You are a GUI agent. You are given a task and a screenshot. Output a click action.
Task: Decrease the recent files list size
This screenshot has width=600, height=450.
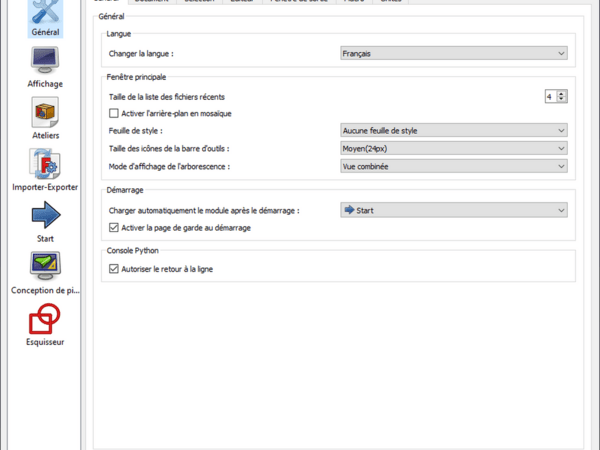pos(563,100)
